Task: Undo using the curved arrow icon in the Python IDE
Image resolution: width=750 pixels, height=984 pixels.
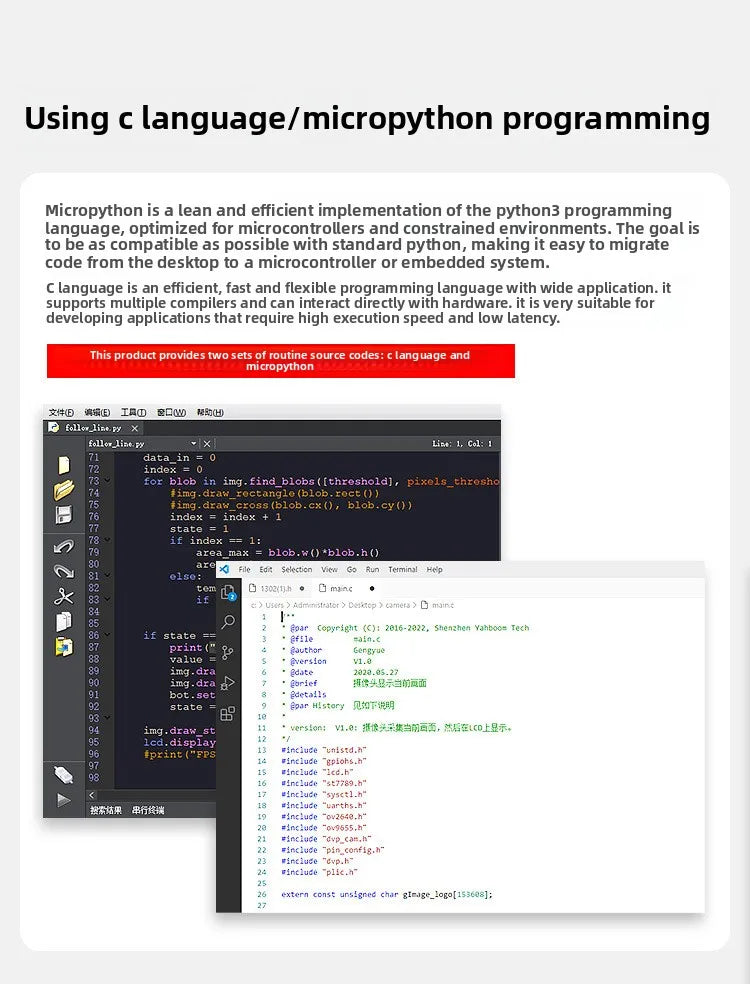Action: point(63,547)
